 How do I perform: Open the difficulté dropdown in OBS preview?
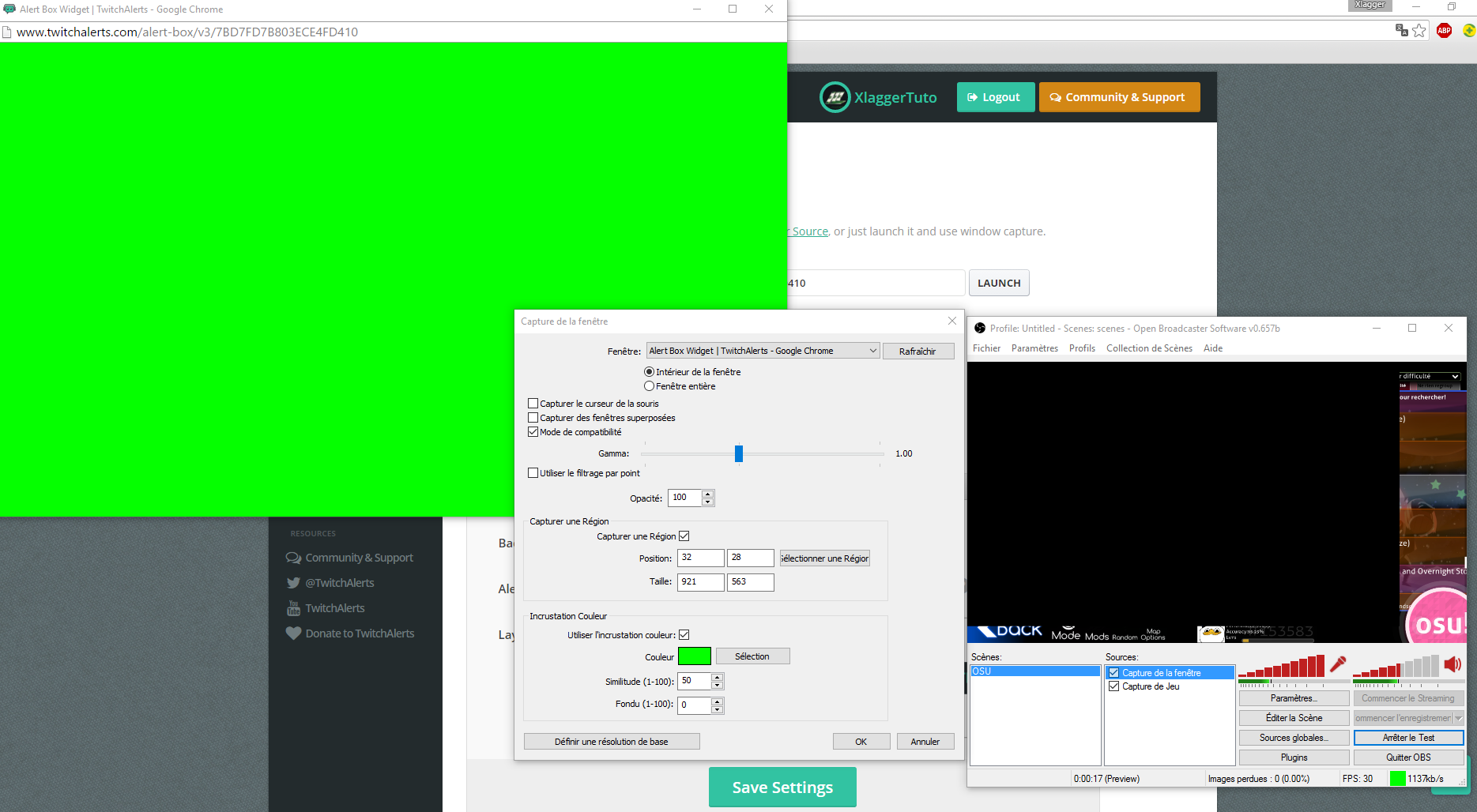click(x=1430, y=376)
